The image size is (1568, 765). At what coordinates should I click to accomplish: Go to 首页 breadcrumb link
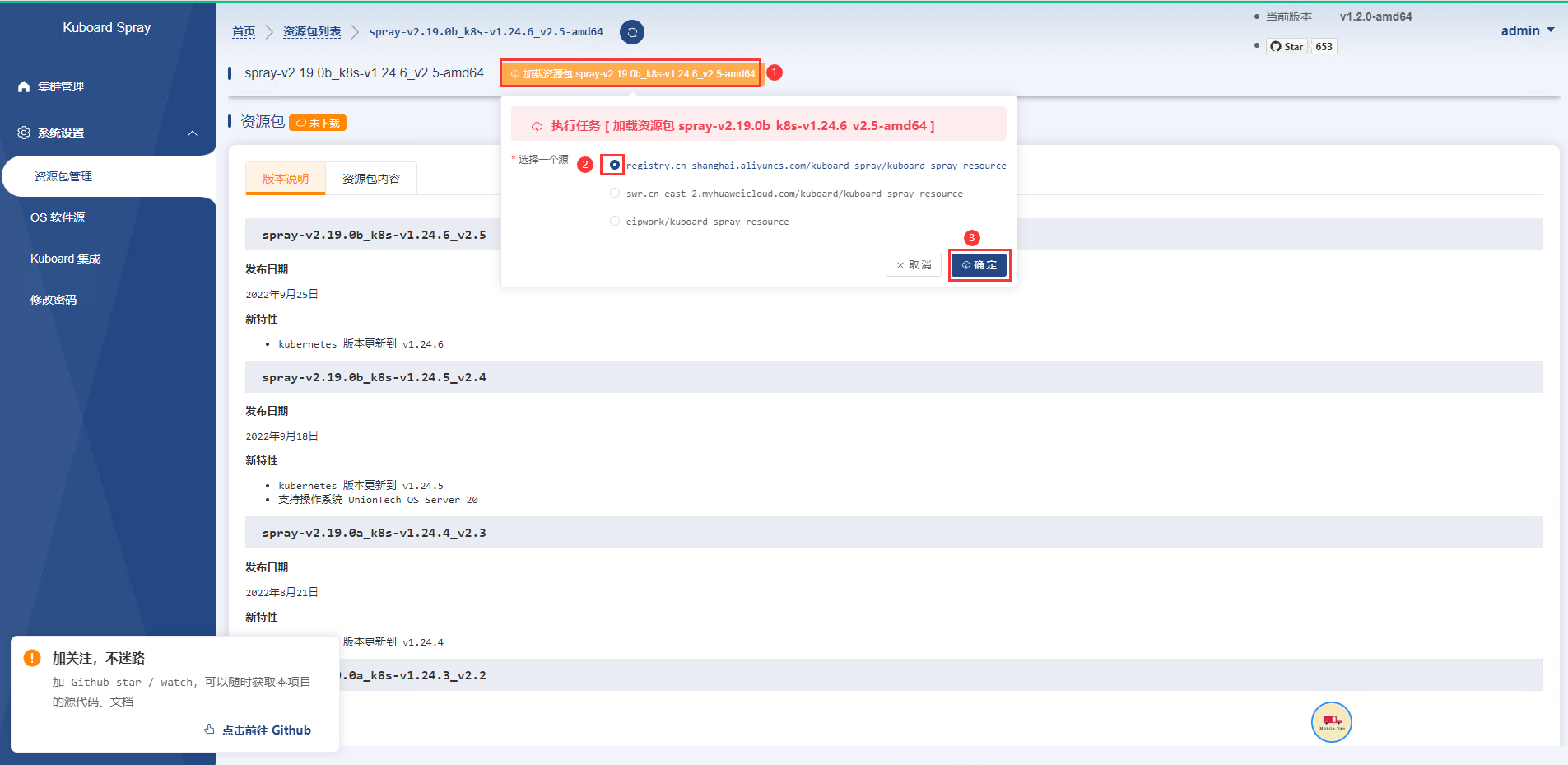click(x=244, y=32)
